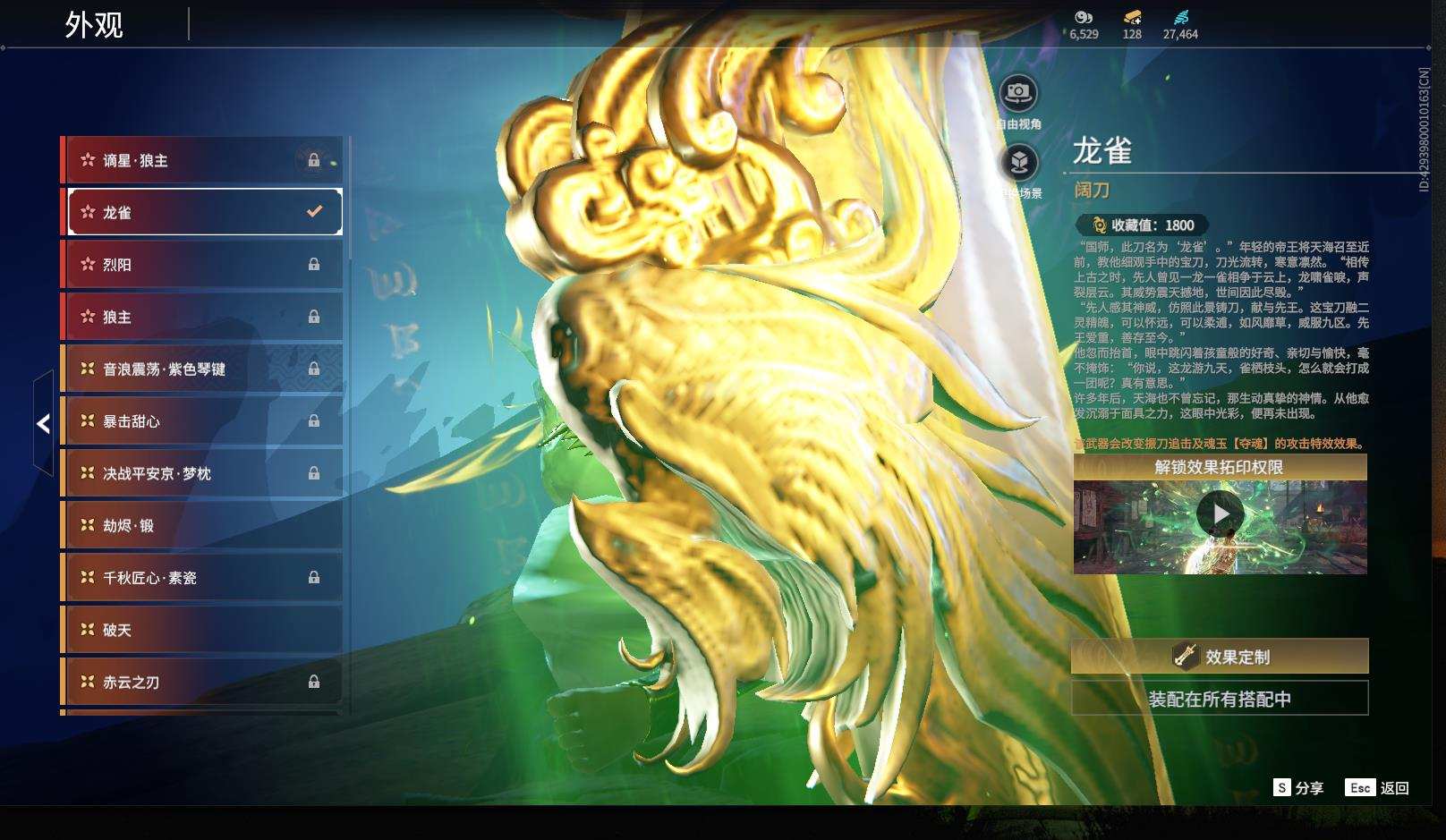1446x840 pixels.
Task: Click the 外观 page title
Action: (x=94, y=25)
